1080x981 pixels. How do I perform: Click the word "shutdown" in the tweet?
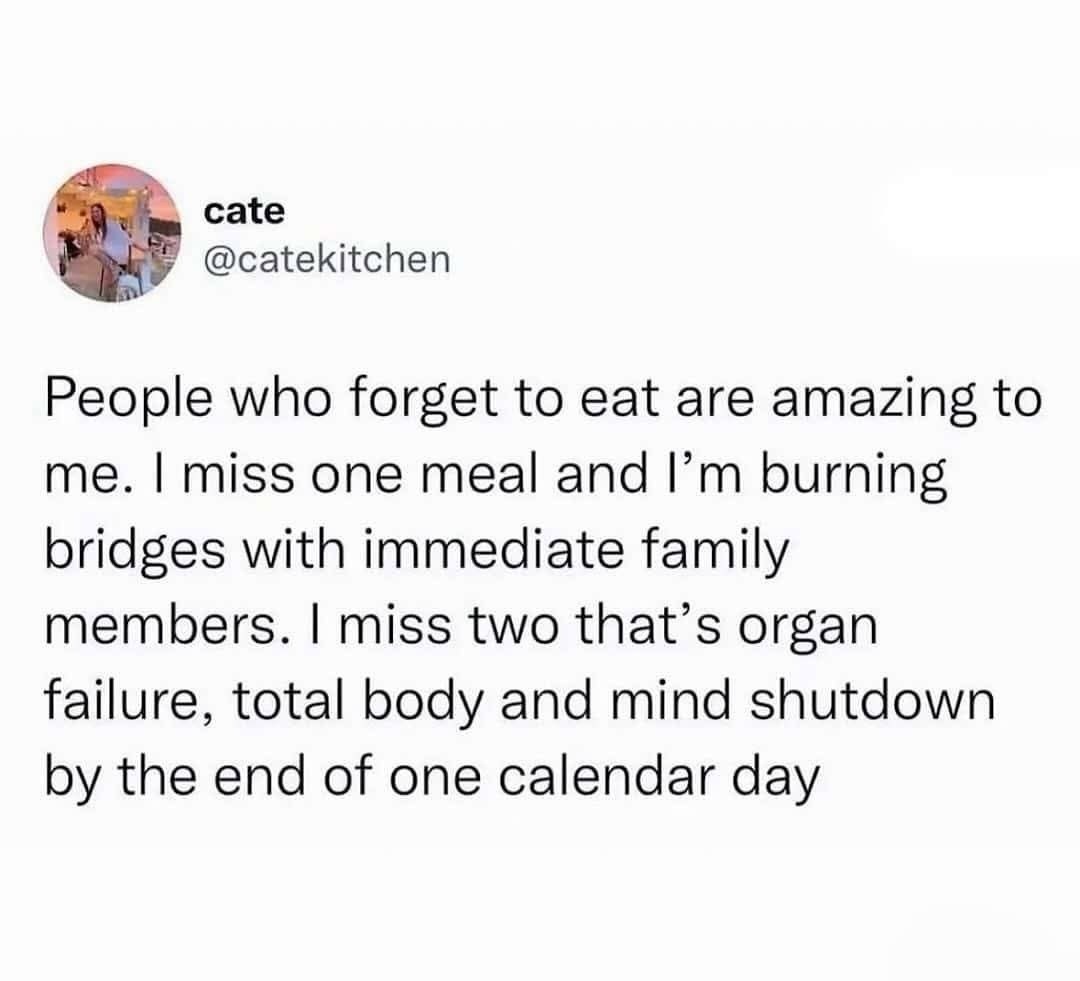point(873,701)
